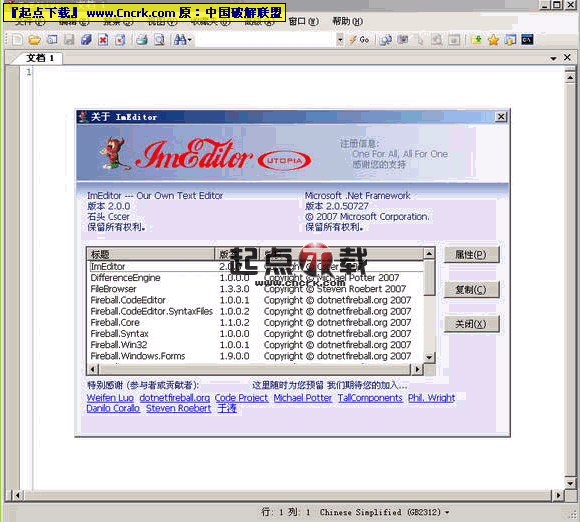Click the find-in-files icon right of Go

[386, 40]
